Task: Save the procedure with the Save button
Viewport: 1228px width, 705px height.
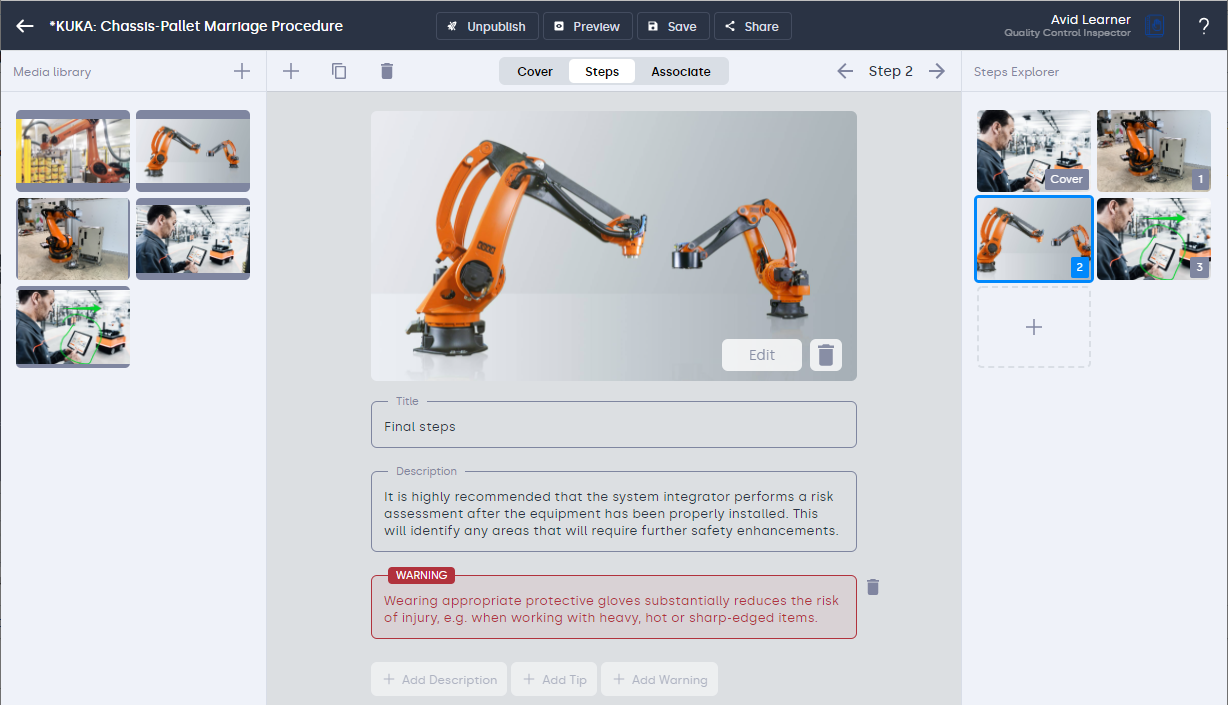Action: coord(673,26)
